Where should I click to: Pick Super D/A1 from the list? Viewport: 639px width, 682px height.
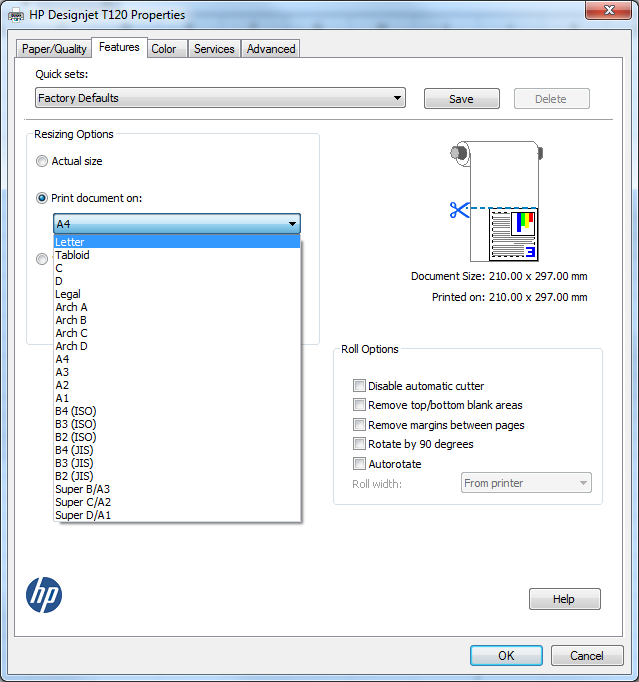(x=177, y=515)
